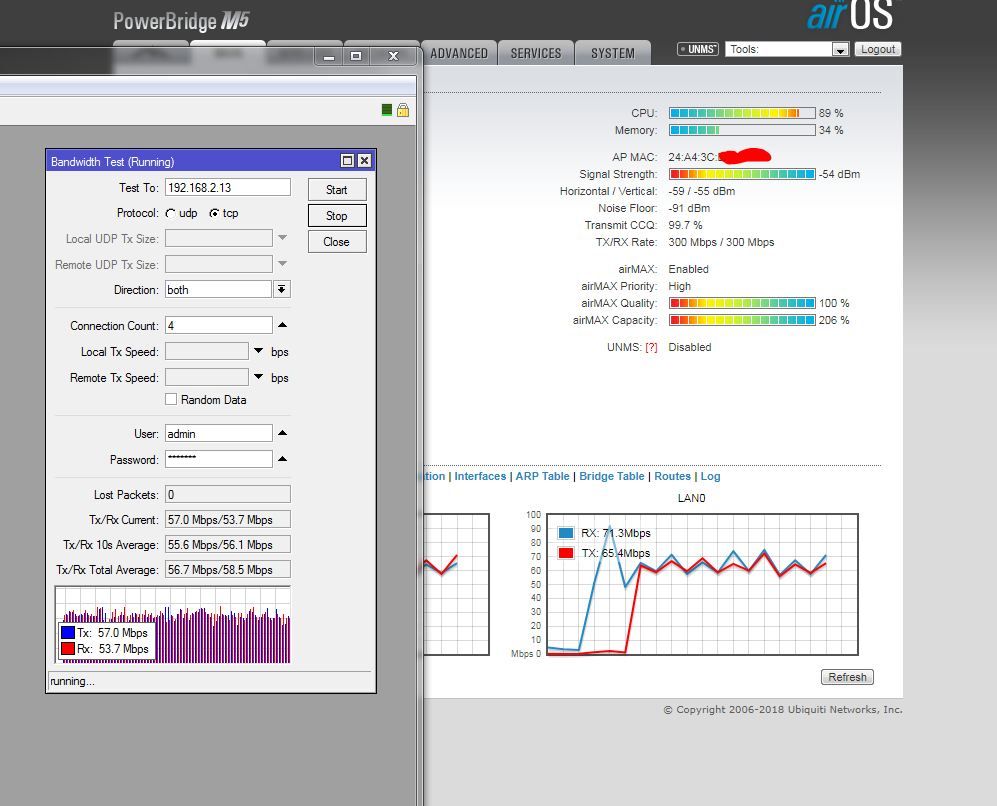Click the "running..." status text
The image size is (997, 806).
tap(72, 681)
